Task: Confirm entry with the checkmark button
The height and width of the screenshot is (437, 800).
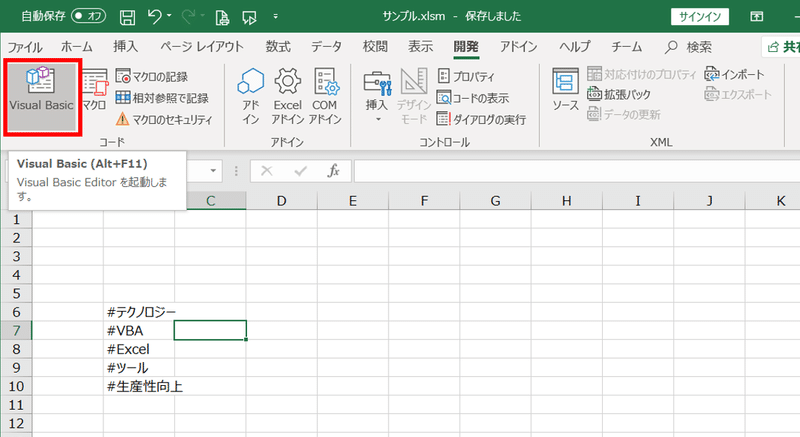Action: coord(301,171)
